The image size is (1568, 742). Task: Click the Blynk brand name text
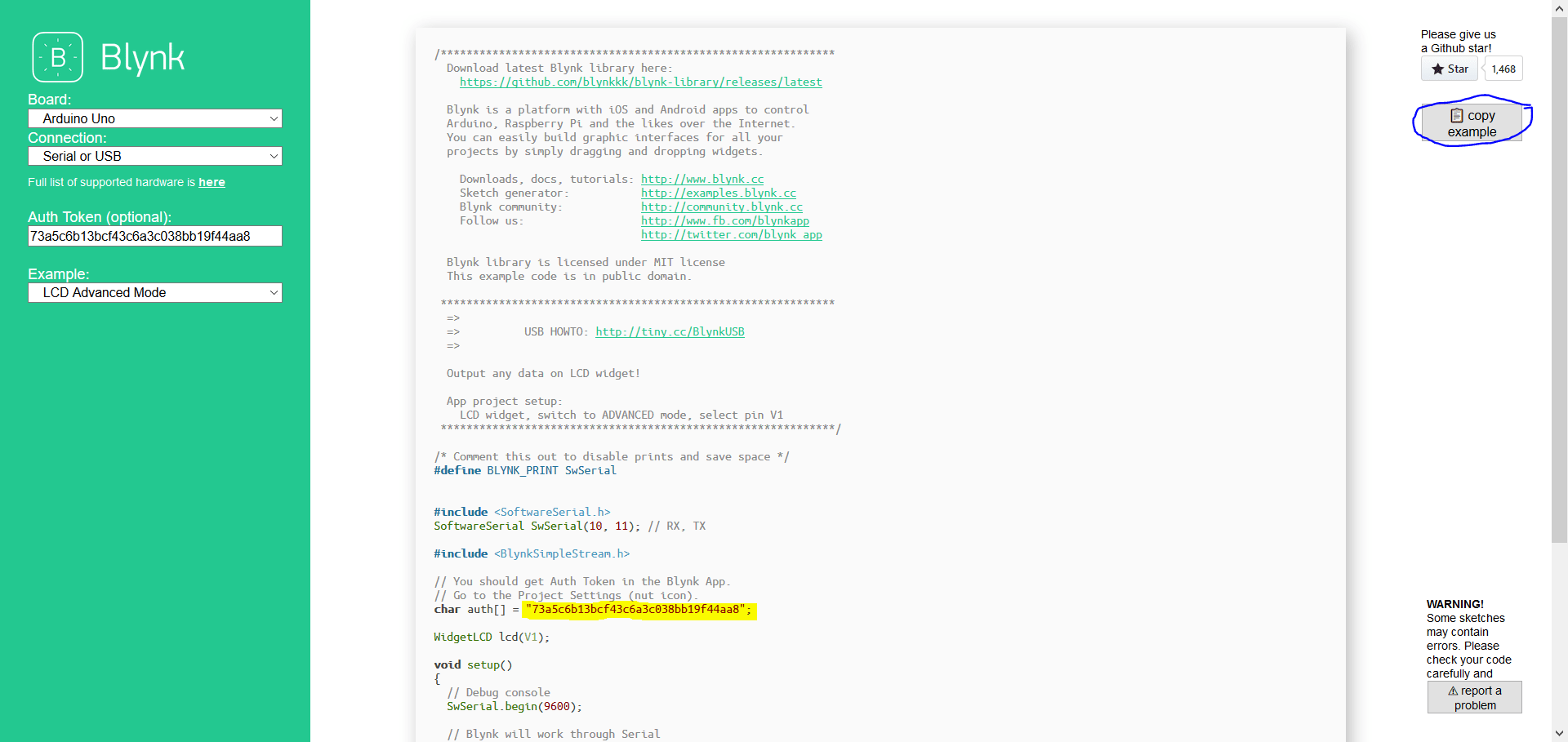point(142,58)
